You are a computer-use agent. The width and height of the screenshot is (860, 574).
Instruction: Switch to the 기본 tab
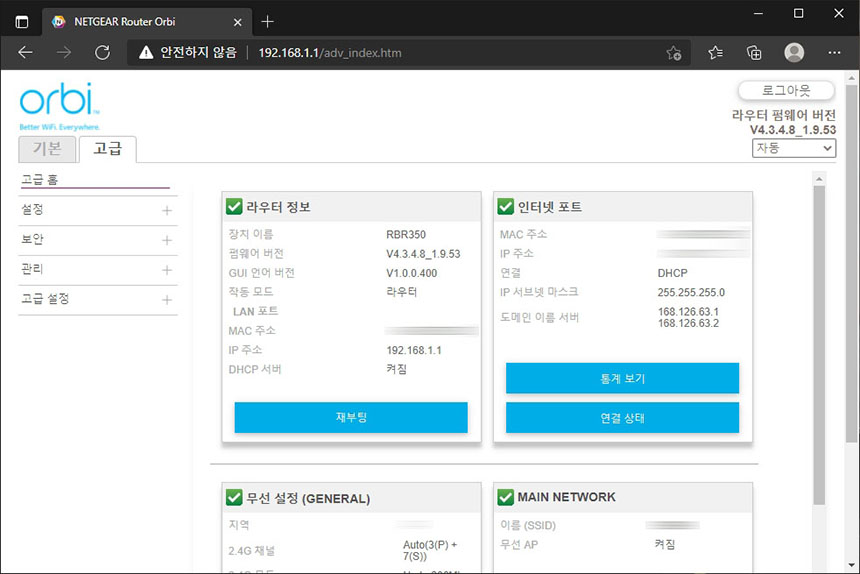(x=47, y=149)
